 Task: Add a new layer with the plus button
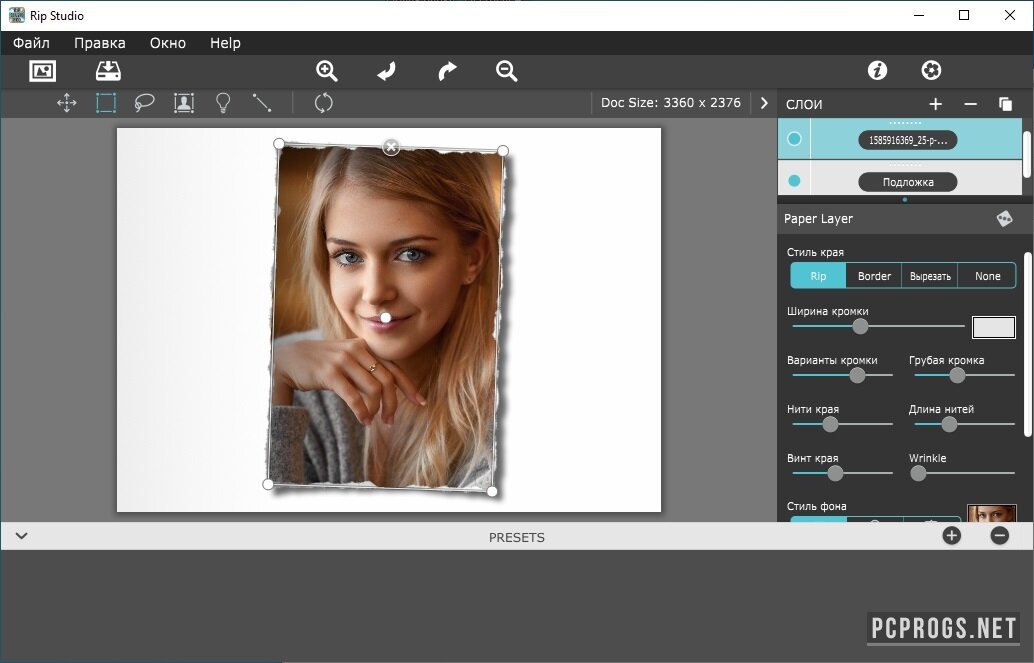[x=935, y=104]
